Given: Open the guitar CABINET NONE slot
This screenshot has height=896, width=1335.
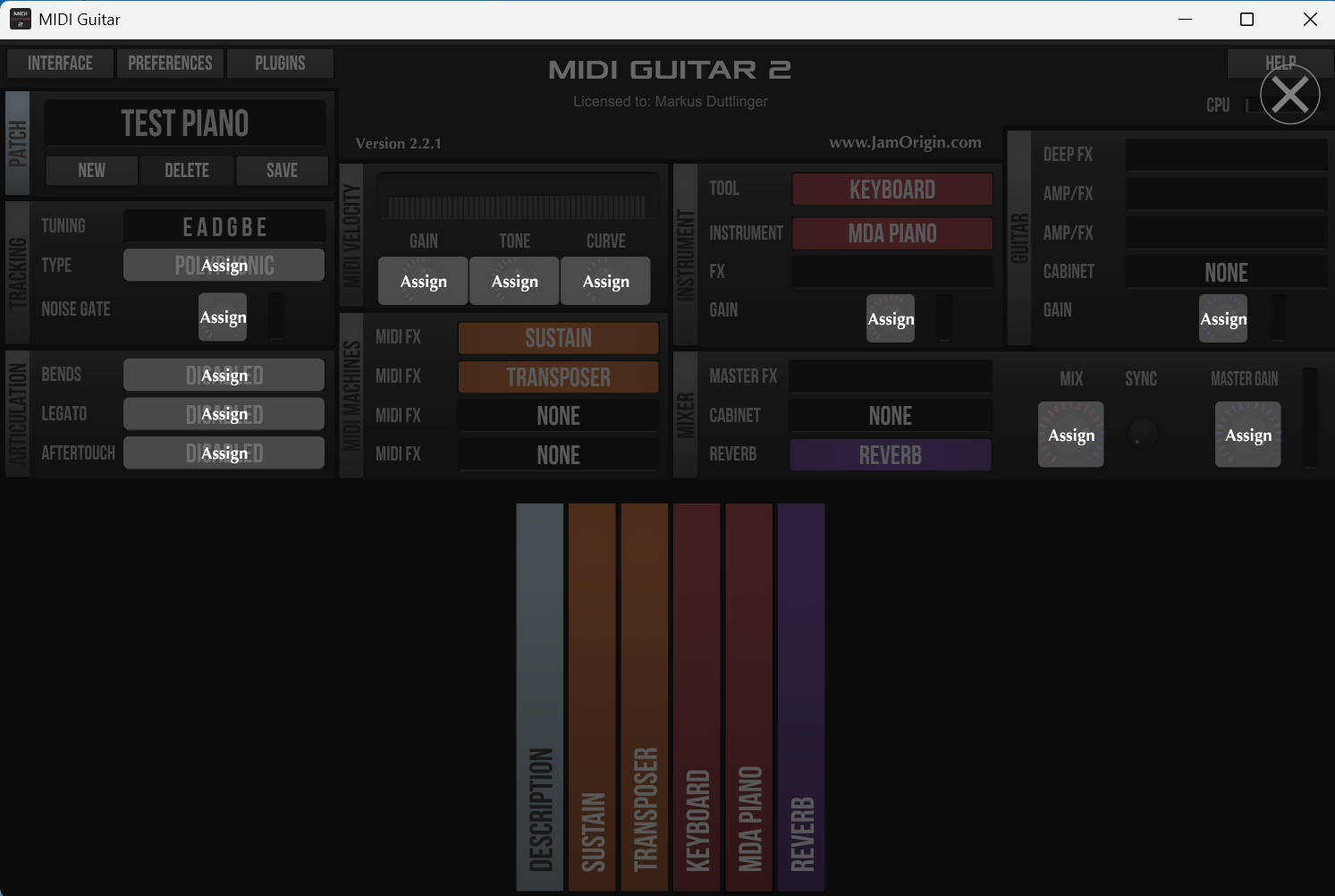Looking at the screenshot, I should click(x=1226, y=273).
